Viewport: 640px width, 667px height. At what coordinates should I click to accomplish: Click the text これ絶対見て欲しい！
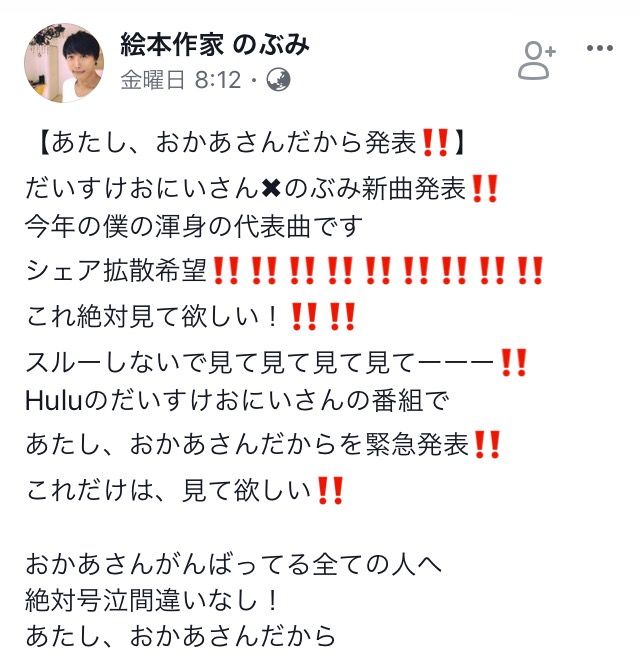tap(153, 317)
